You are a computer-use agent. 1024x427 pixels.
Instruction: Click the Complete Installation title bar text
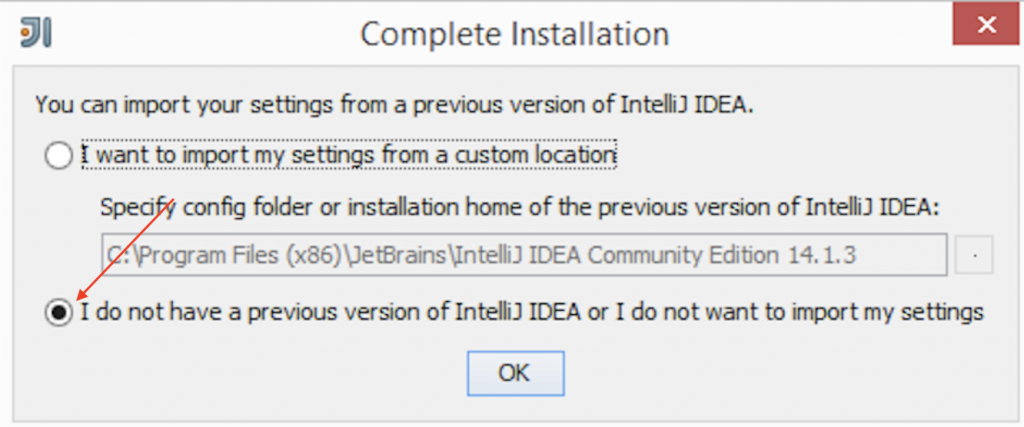[515, 33]
